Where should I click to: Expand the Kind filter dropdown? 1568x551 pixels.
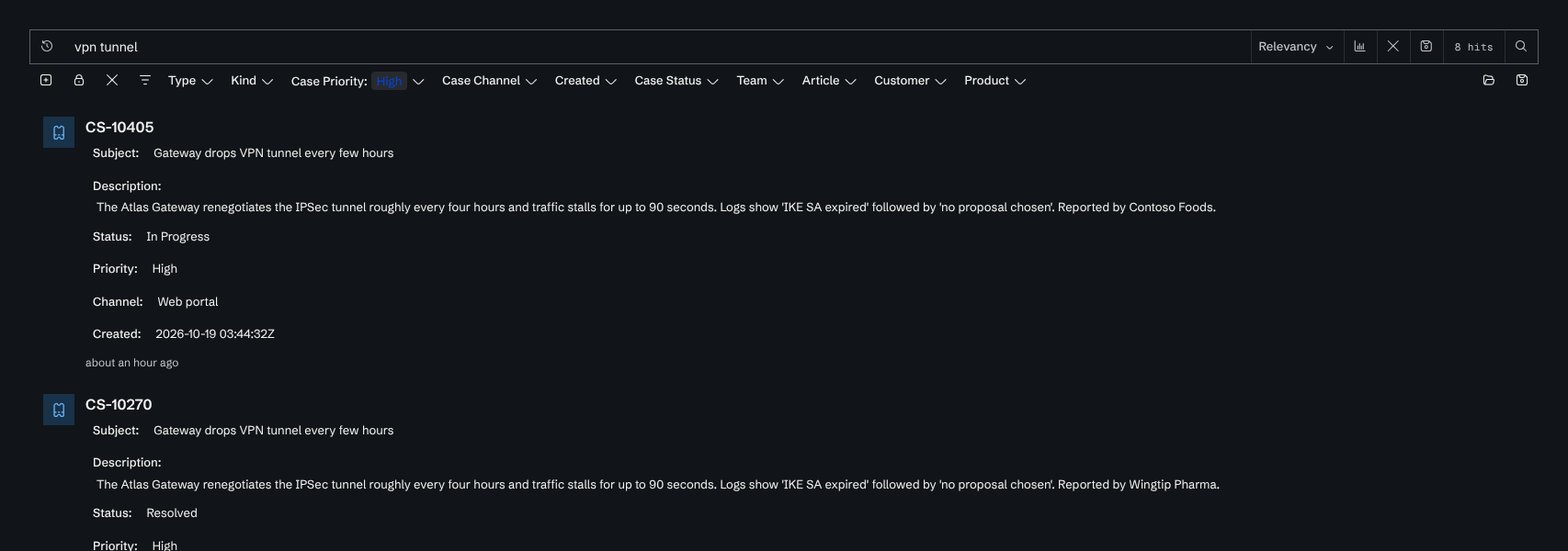point(252,81)
